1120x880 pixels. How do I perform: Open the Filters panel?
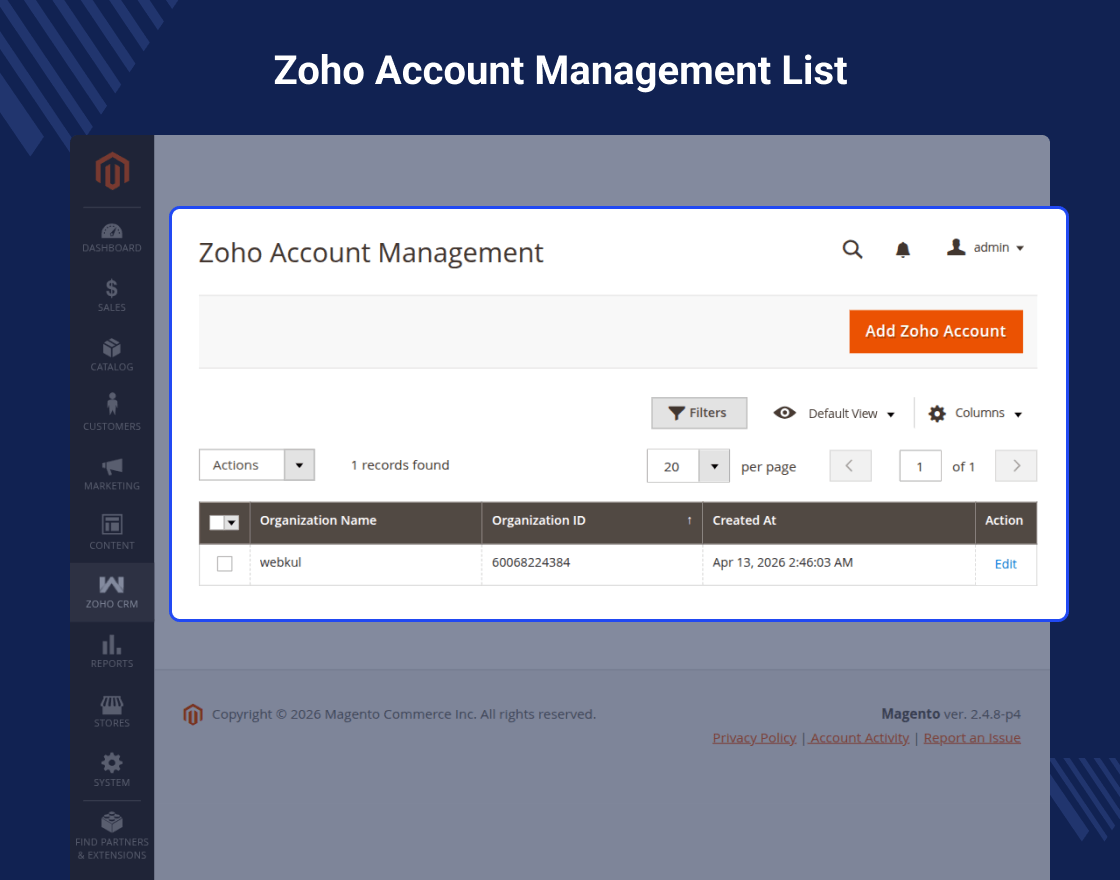(x=699, y=413)
